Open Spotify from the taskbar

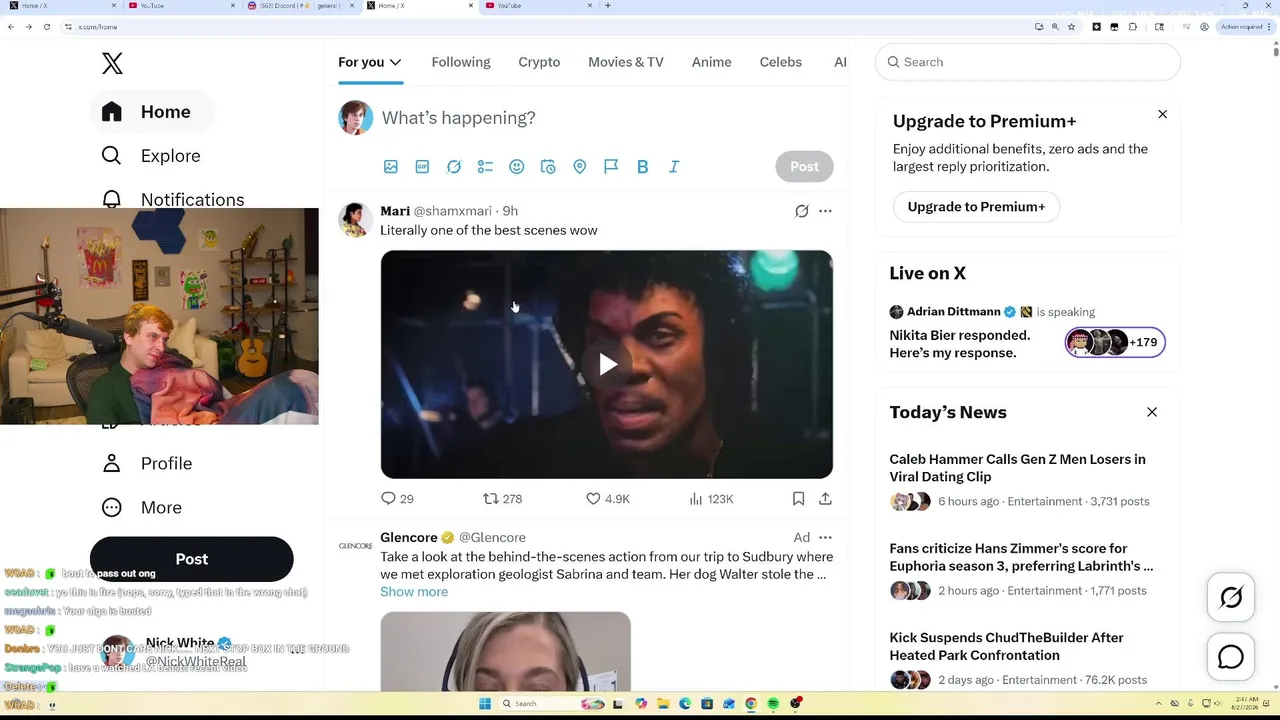click(x=773, y=704)
